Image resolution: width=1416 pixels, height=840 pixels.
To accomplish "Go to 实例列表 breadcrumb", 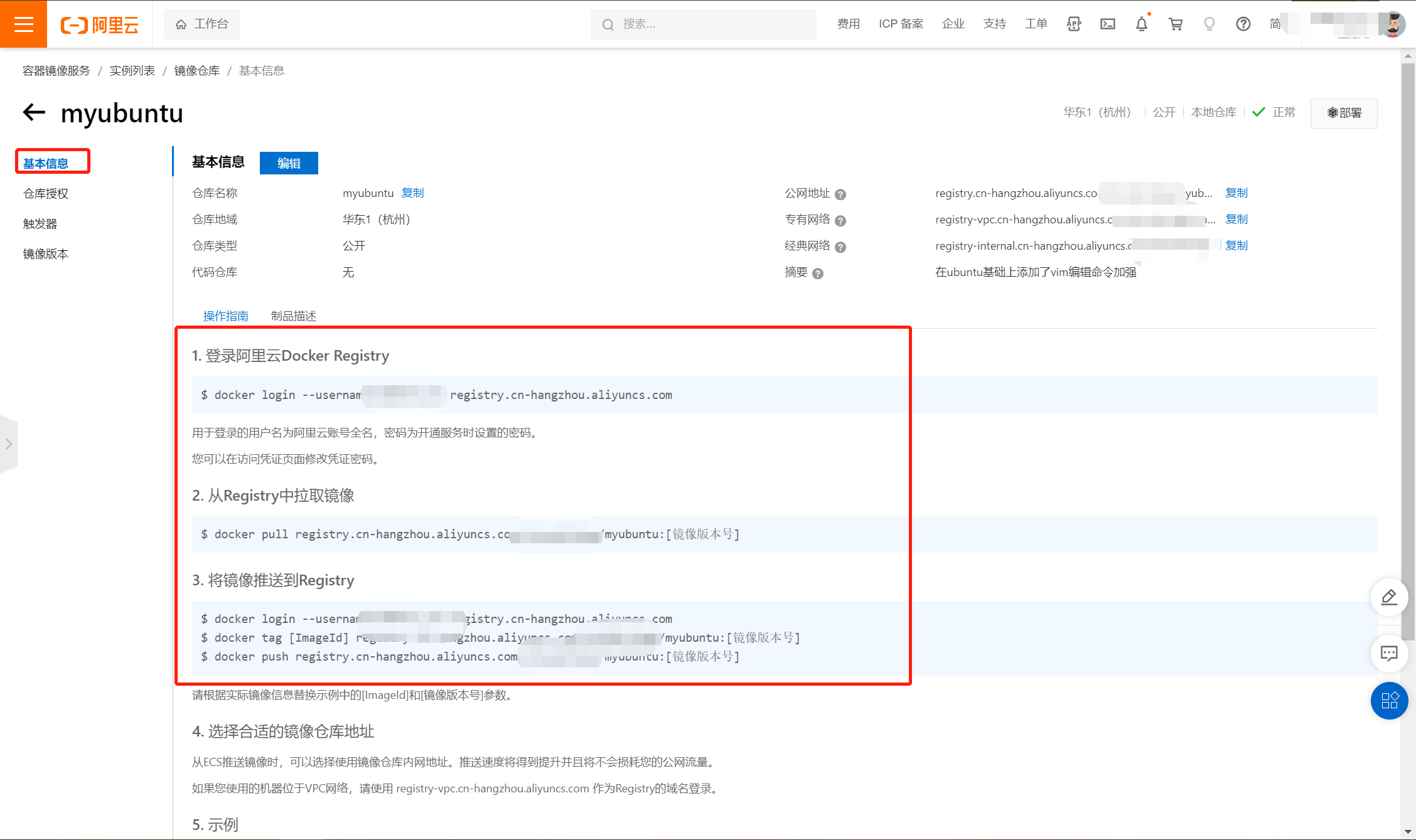I will coord(132,70).
